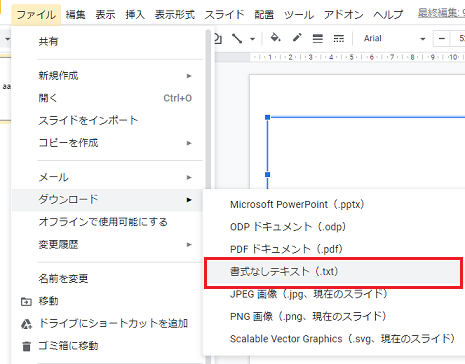Click the 最終編集 link

click(441, 13)
